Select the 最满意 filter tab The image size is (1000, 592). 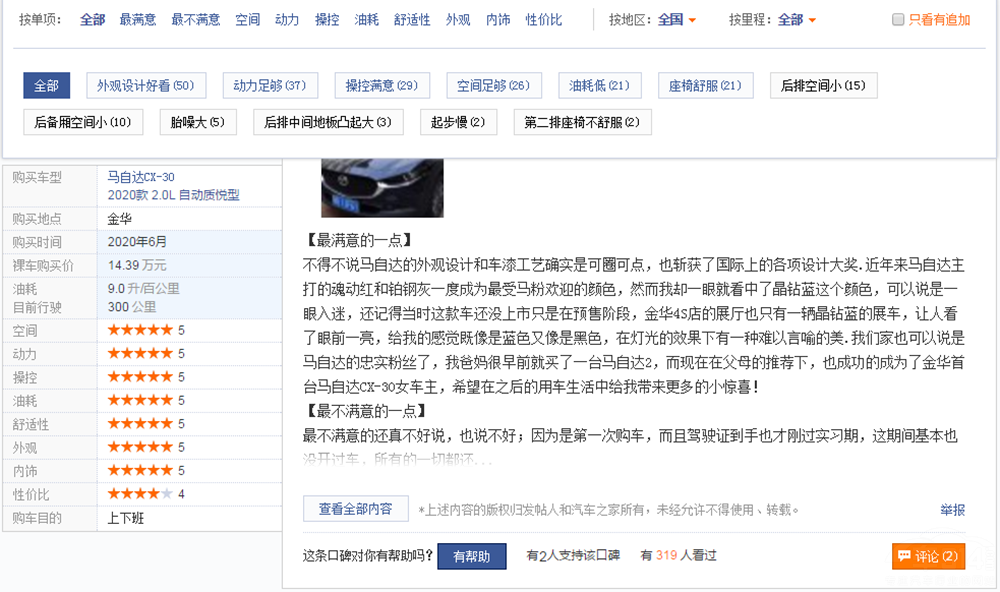pyautogui.click(x=137, y=20)
